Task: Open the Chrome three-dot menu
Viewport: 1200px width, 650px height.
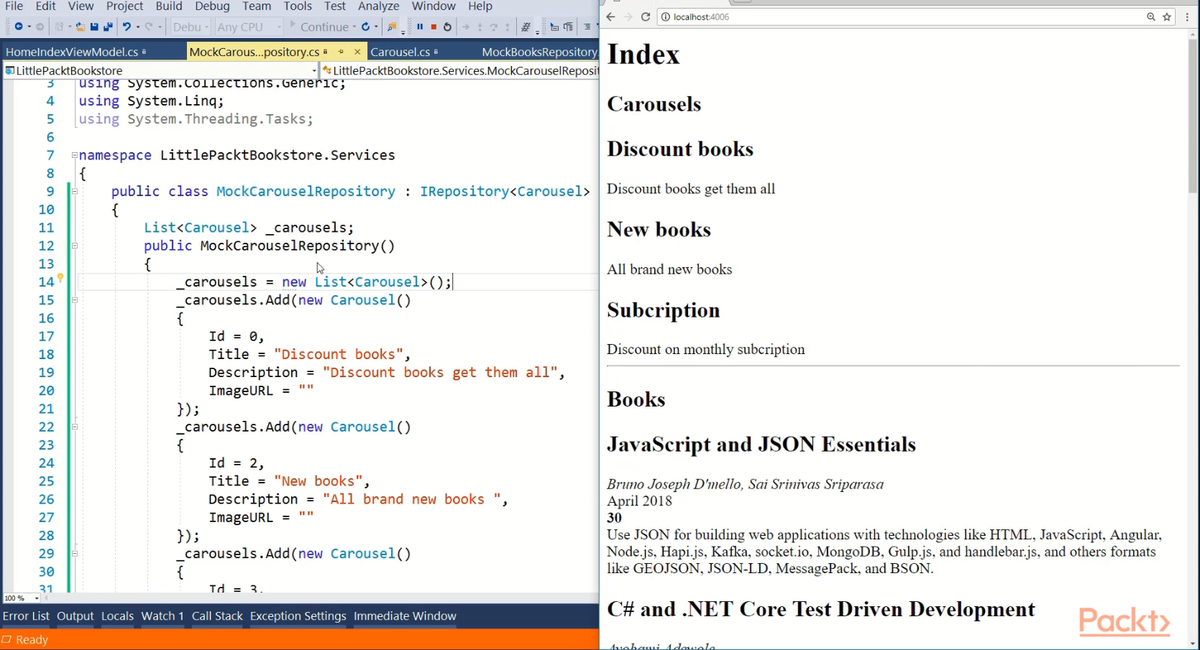Action: (x=1188, y=17)
